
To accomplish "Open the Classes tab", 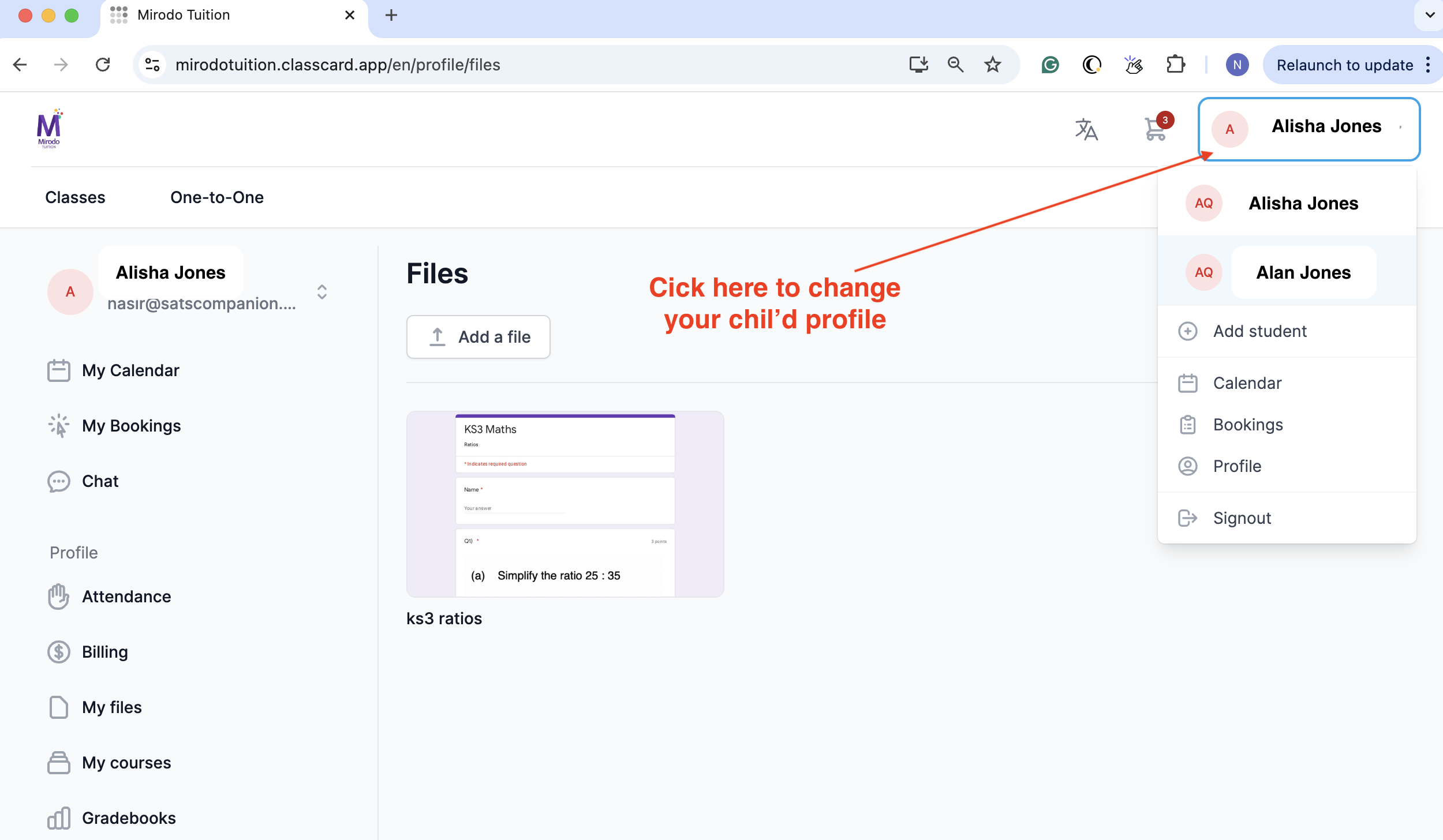I will coord(75,197).
